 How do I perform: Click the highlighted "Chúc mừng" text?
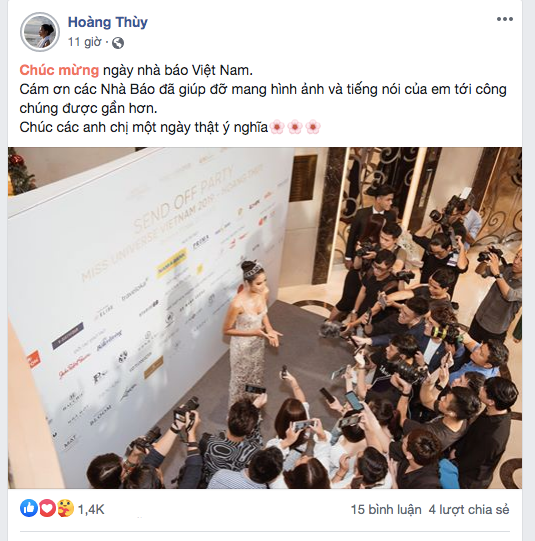(59, 70)
